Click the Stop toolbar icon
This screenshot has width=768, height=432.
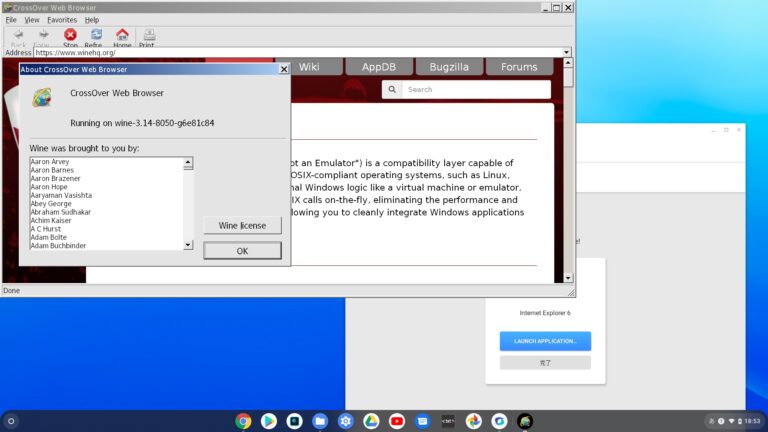coord(70,34)
